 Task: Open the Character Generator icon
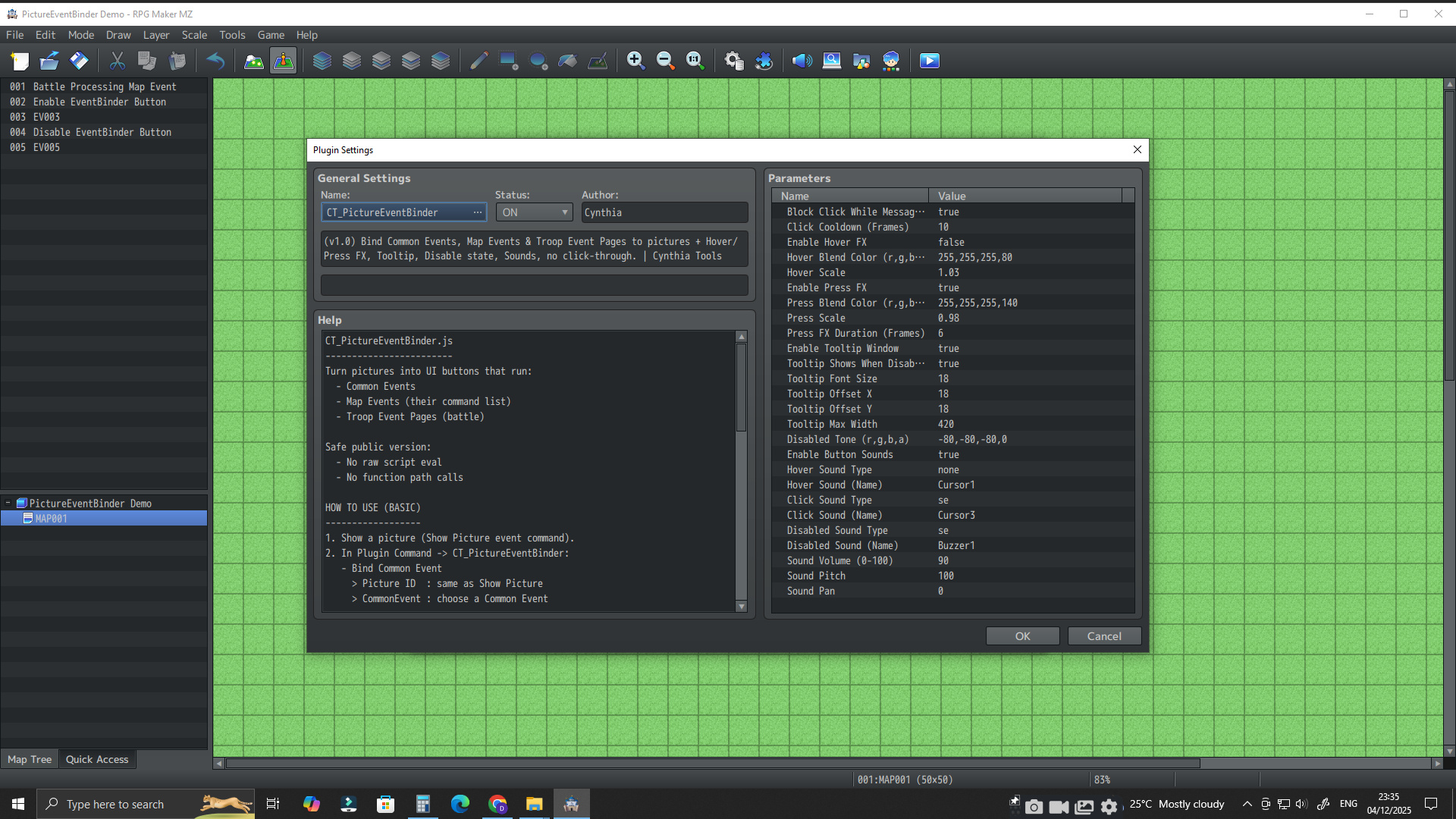(891, 61)
